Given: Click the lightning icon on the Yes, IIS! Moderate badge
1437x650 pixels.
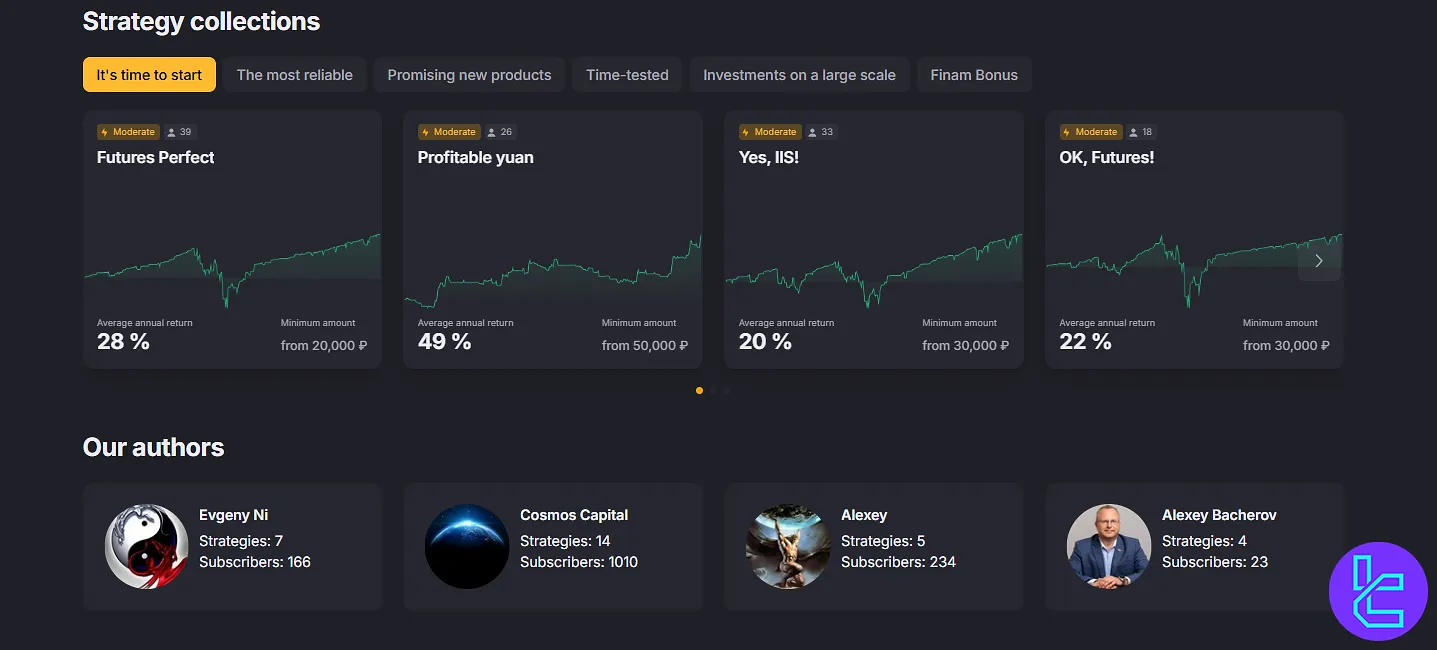Looking at the screenshot, I should (x=746, y=131).
